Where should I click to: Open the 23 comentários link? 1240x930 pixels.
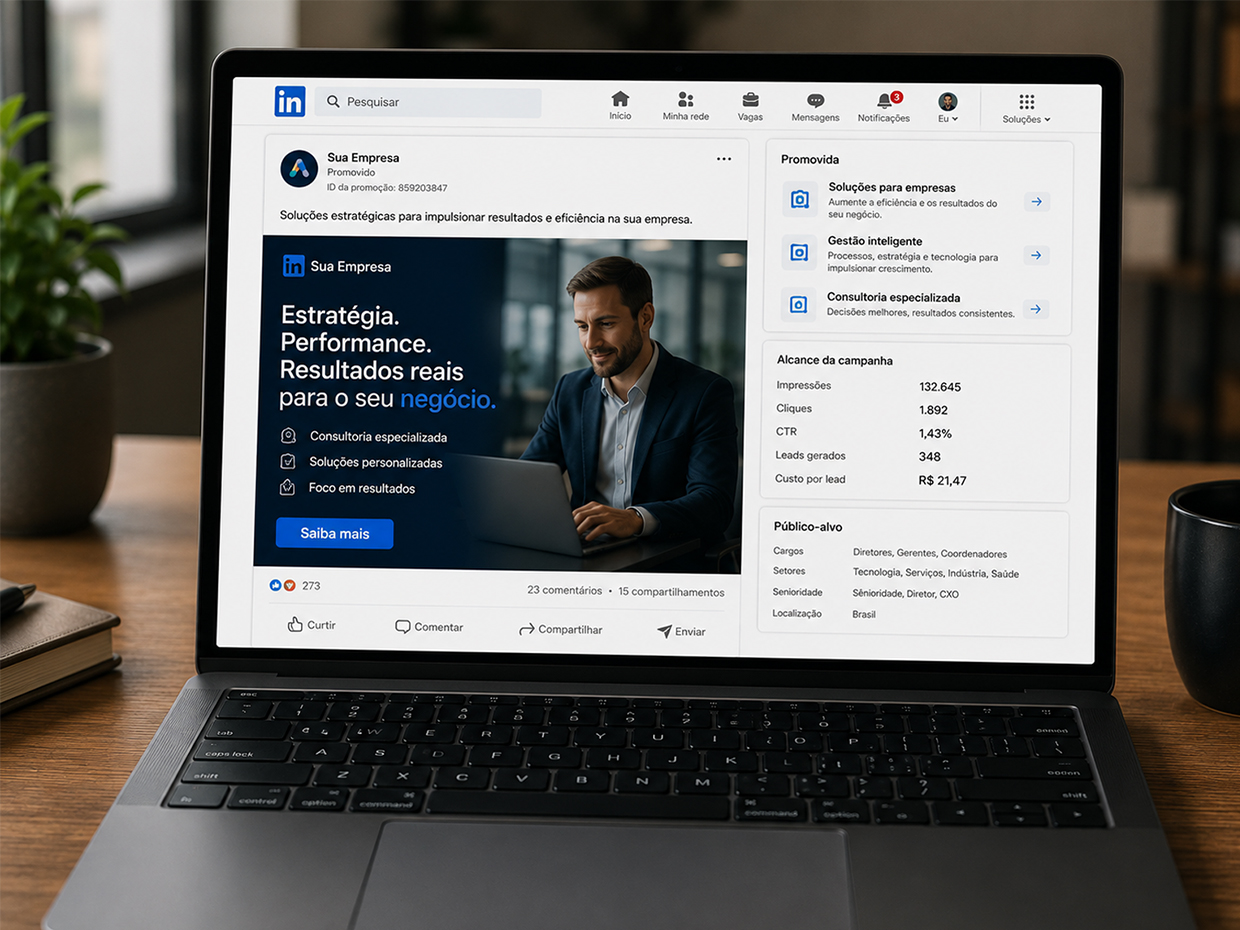tap(564, 590)
